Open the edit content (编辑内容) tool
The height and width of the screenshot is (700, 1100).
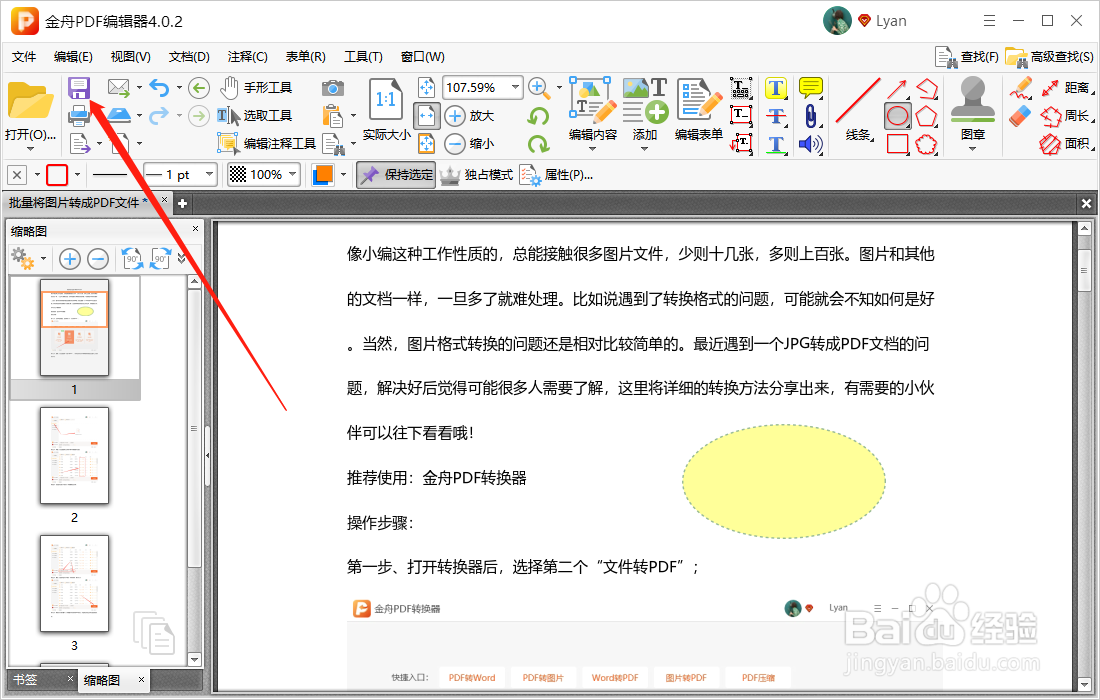(x=593, y=112)
